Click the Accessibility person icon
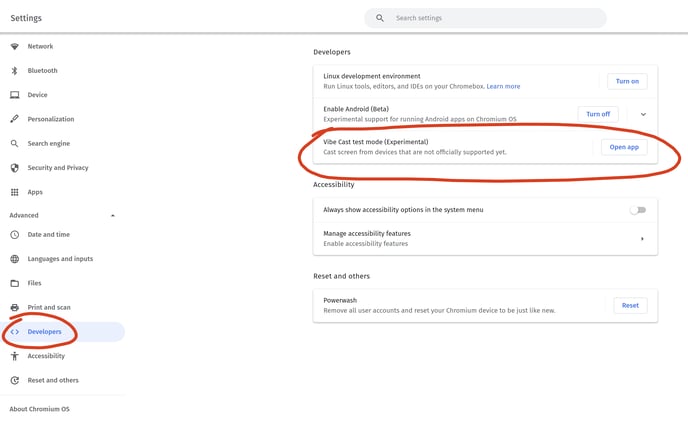688x426 pixels. click(14, 356)
